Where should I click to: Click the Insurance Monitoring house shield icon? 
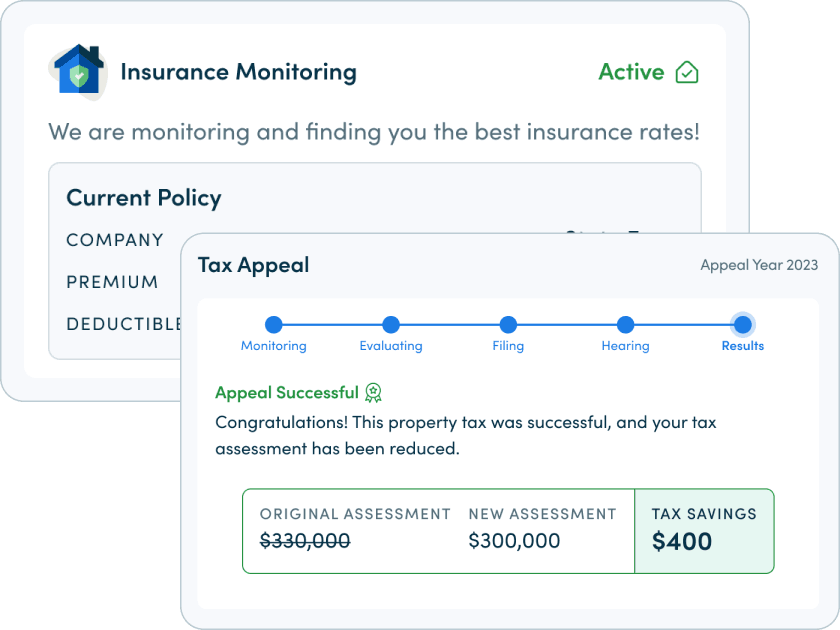coord(78,71)
